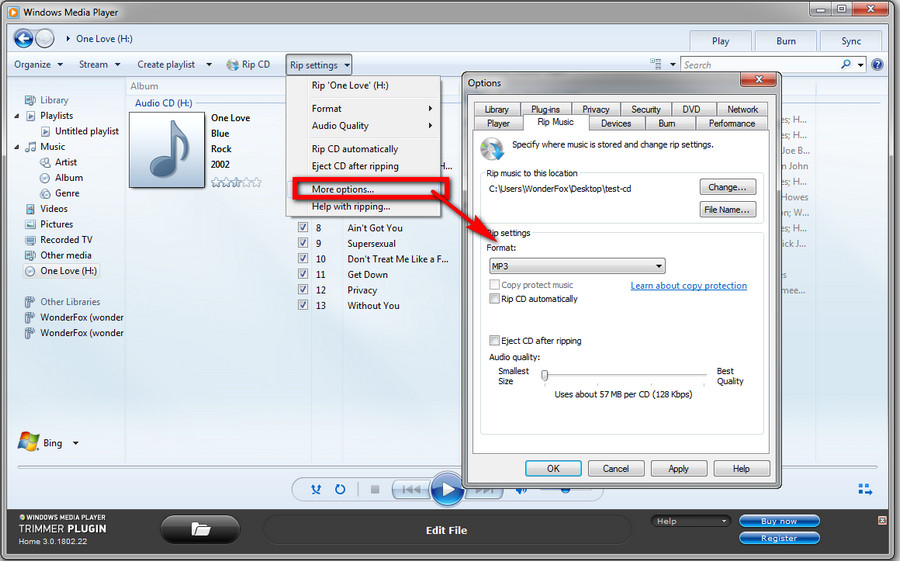Click the Rip CD disc icon
This screenshot has width=900, height=562.
click(232, 65)
